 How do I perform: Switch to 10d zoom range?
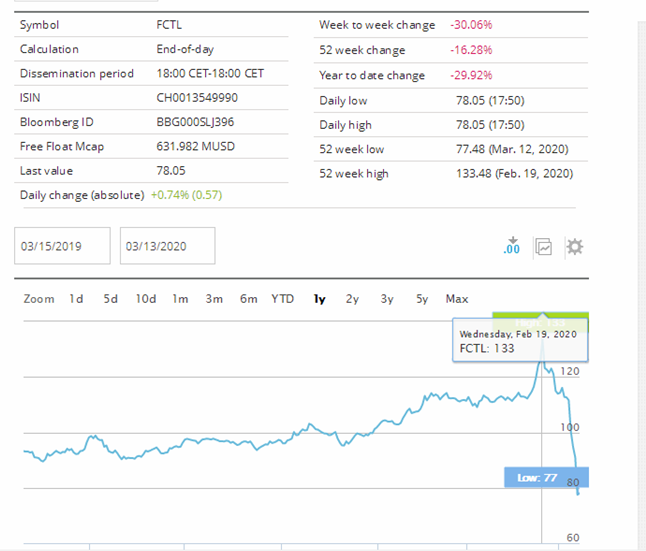pyautogui.click(x=146, y=299)
